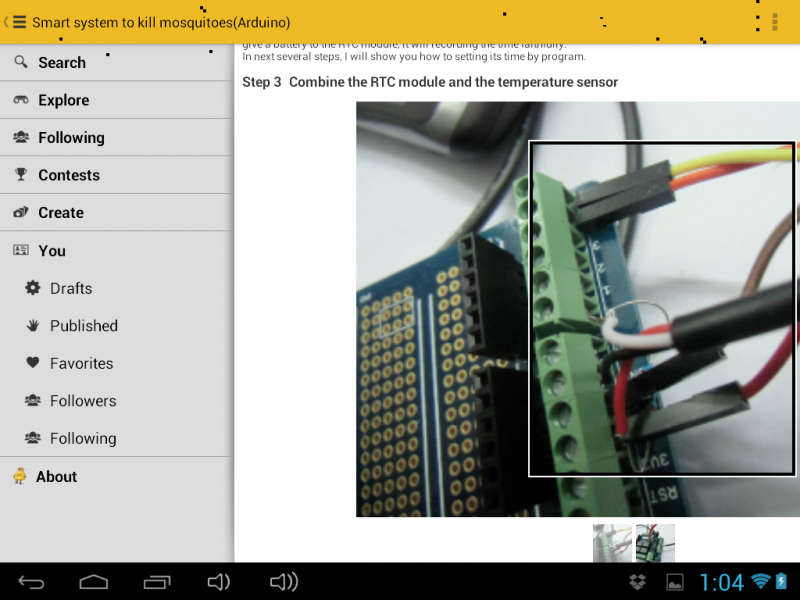The height and width of the screenshot is (600, 800).
Task: Tap the magnifier icon beside Search
Action: pyautogui.click(x=21, y=62)
